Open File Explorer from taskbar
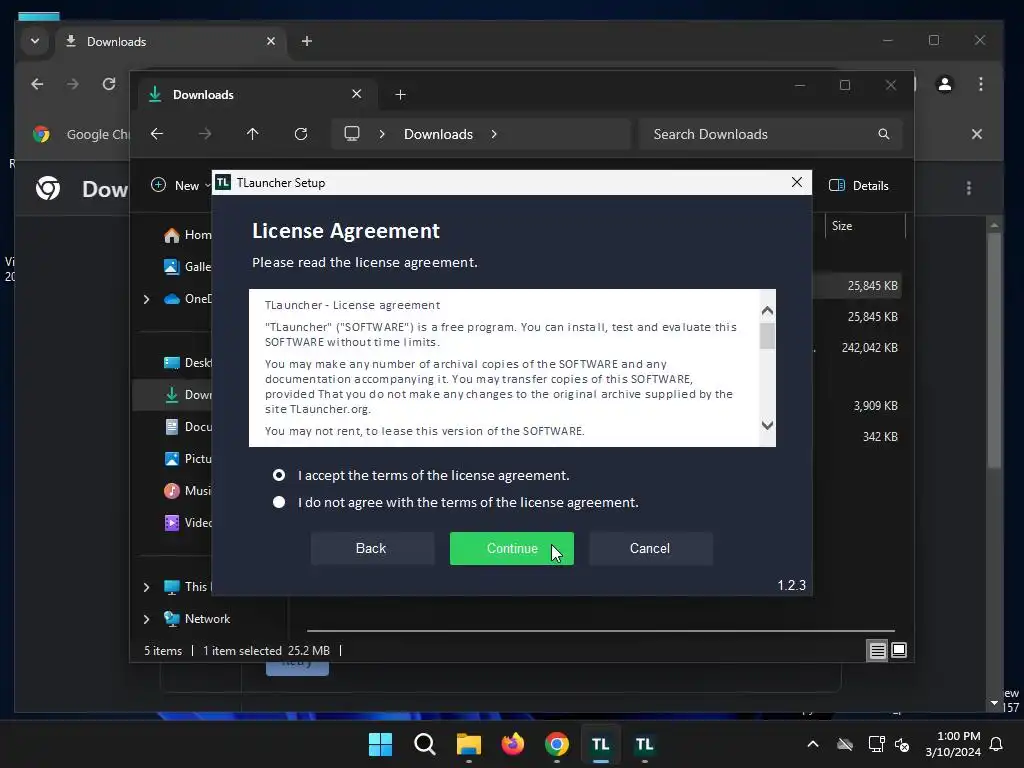The image size is (1024, 768). pyautogui.click(x=468, y=744)
